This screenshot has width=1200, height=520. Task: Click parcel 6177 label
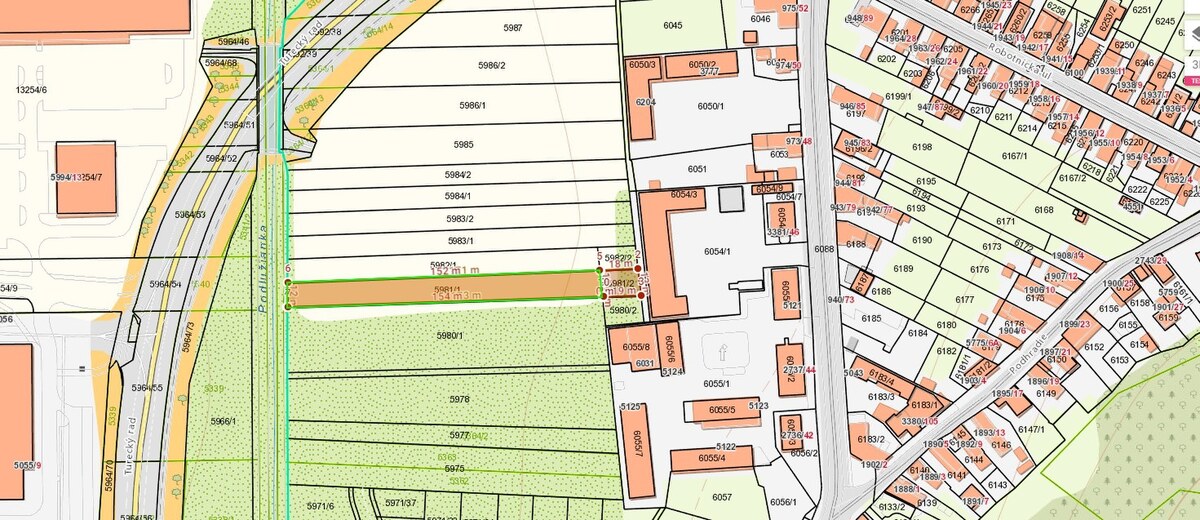[x=964, y=300]
